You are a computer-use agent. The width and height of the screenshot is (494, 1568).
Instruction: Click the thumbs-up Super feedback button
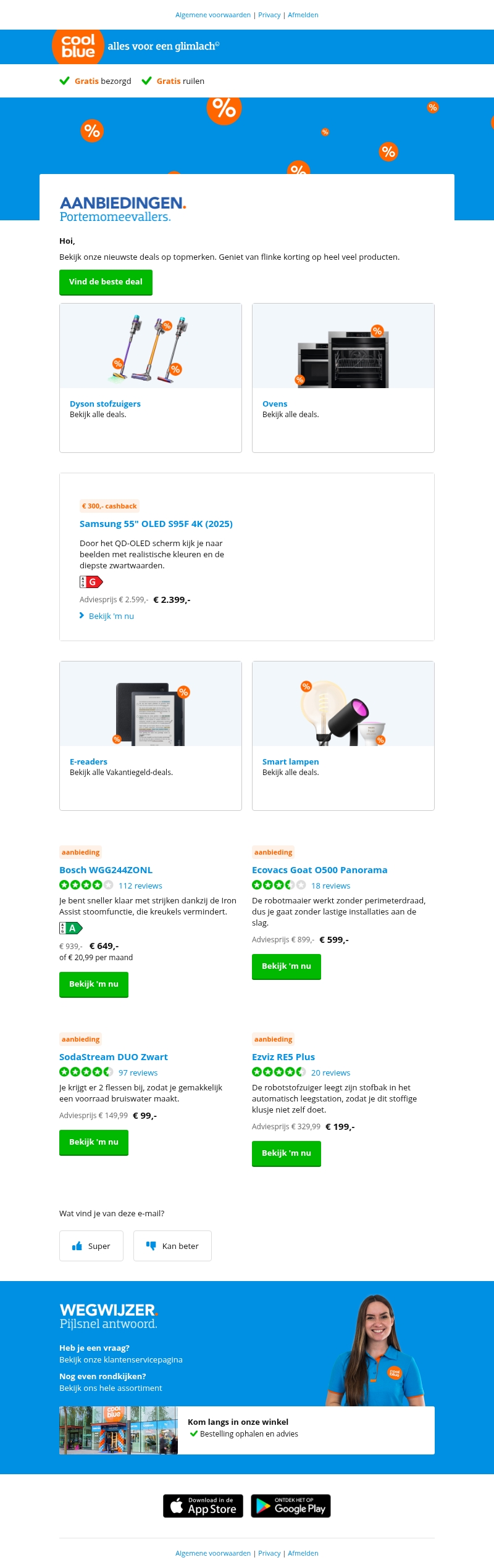91,1246
